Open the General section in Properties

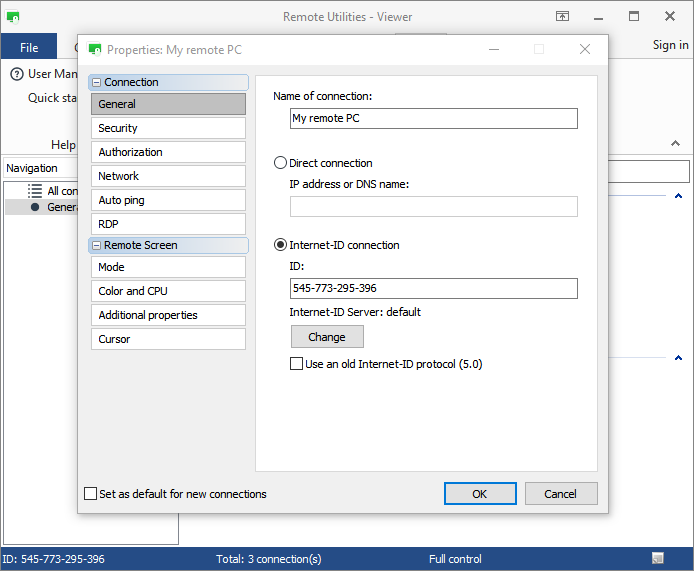pyautogui.click(x=168, y=104)
